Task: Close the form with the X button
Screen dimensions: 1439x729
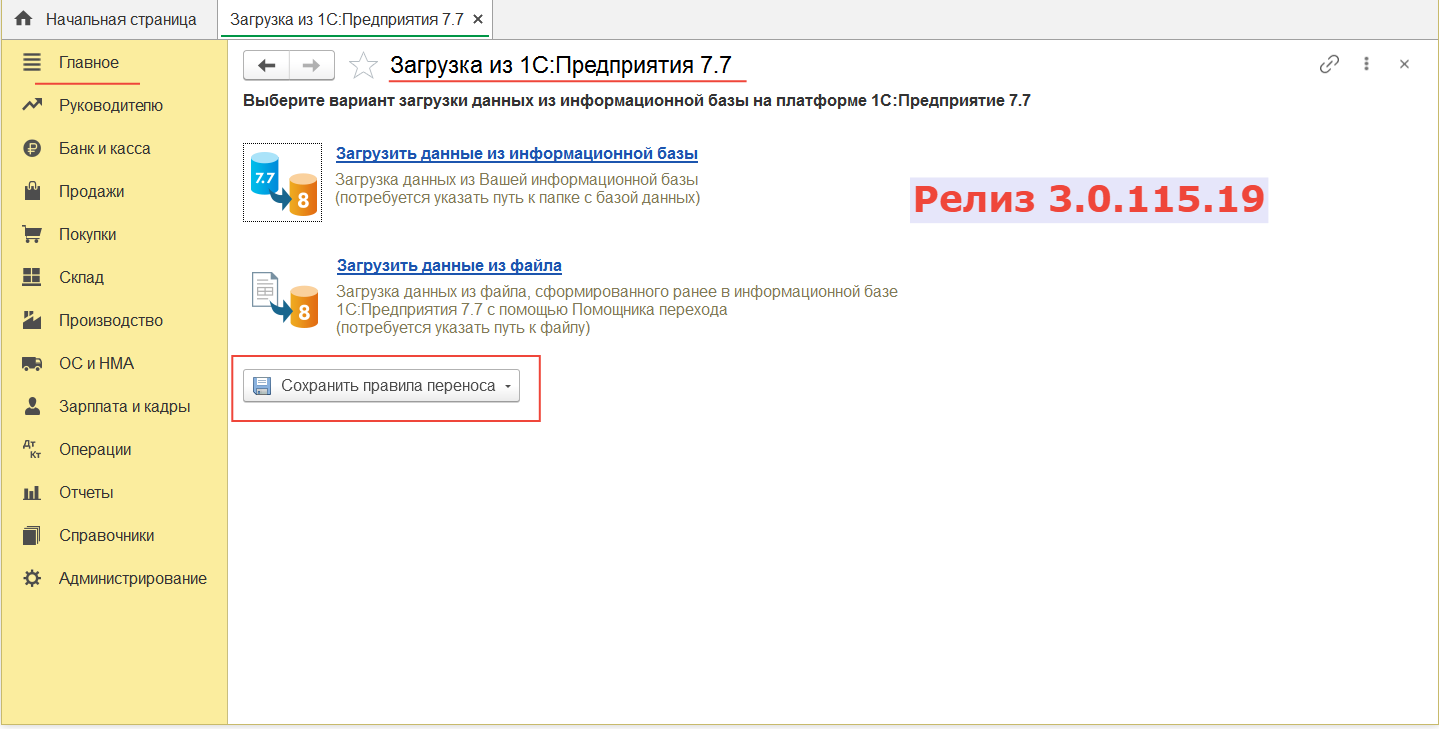Action: pos(1404,64)
